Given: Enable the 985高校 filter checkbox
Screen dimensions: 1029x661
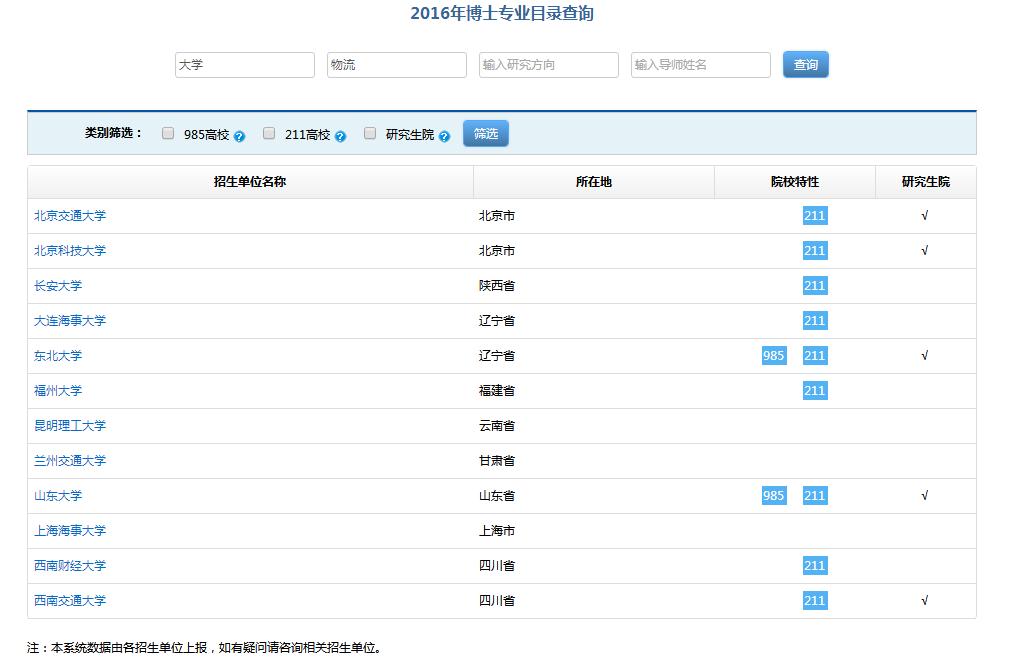Looking at the screenshot, I should click(x=167, y=131).
